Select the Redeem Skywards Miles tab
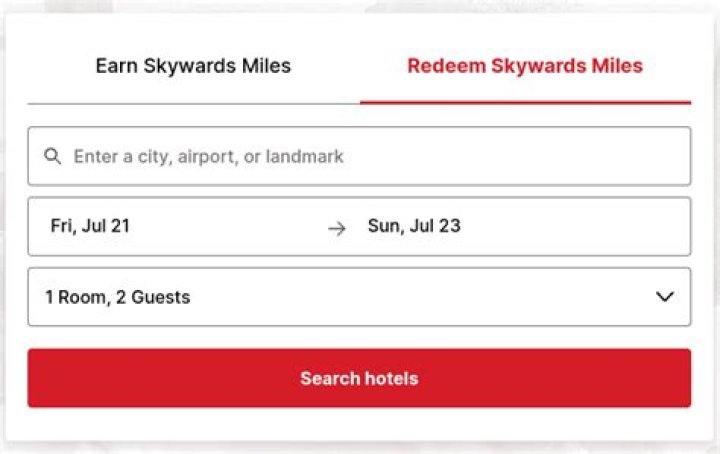 [525, 67]
